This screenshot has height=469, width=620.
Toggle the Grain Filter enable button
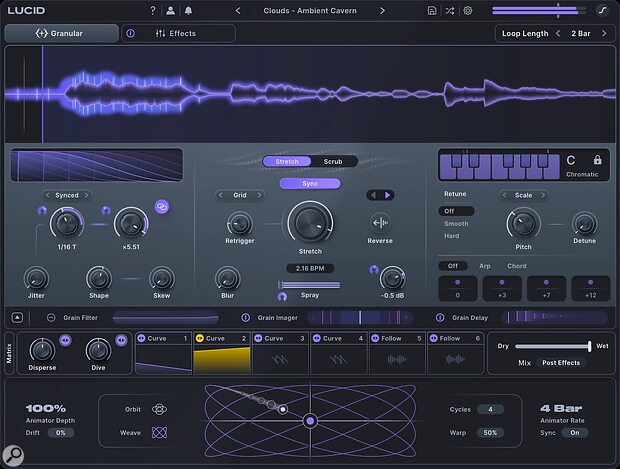tap(51, 318)
